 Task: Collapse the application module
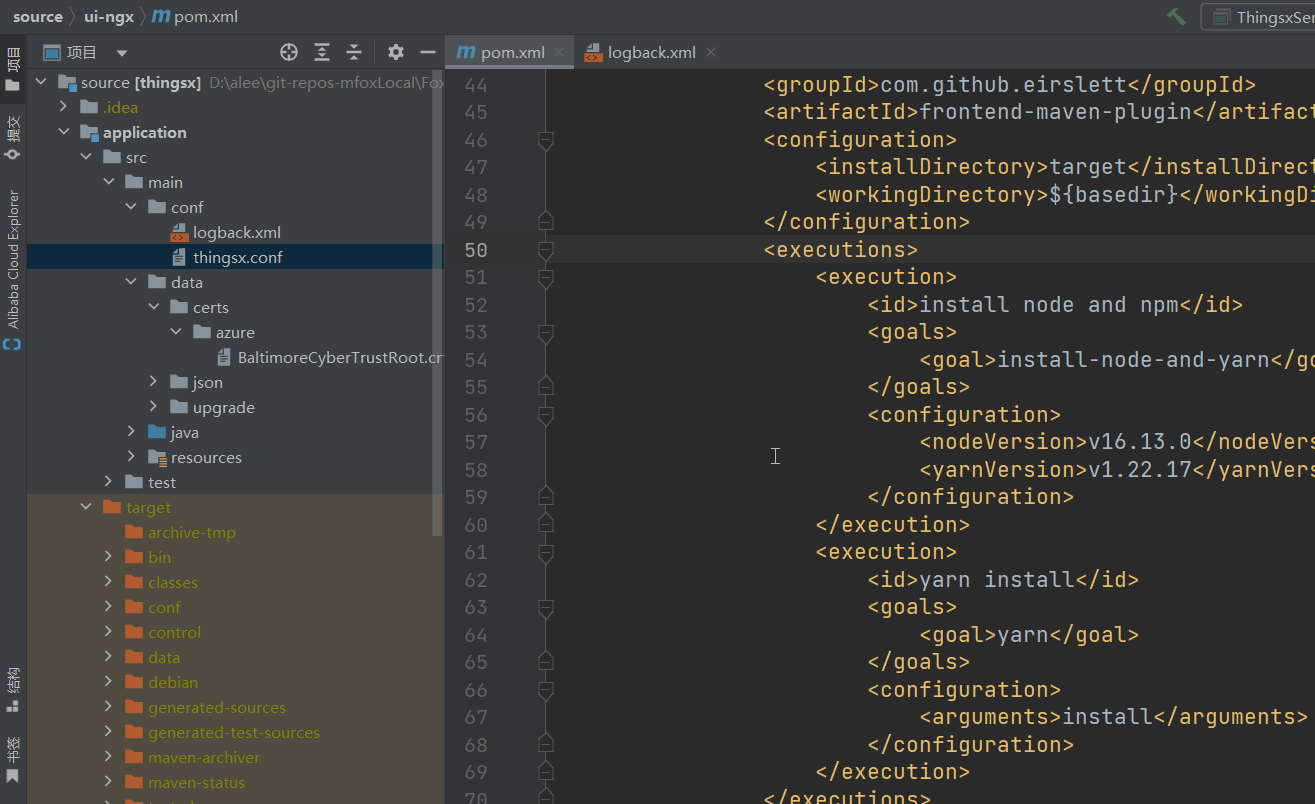[64, 132]
